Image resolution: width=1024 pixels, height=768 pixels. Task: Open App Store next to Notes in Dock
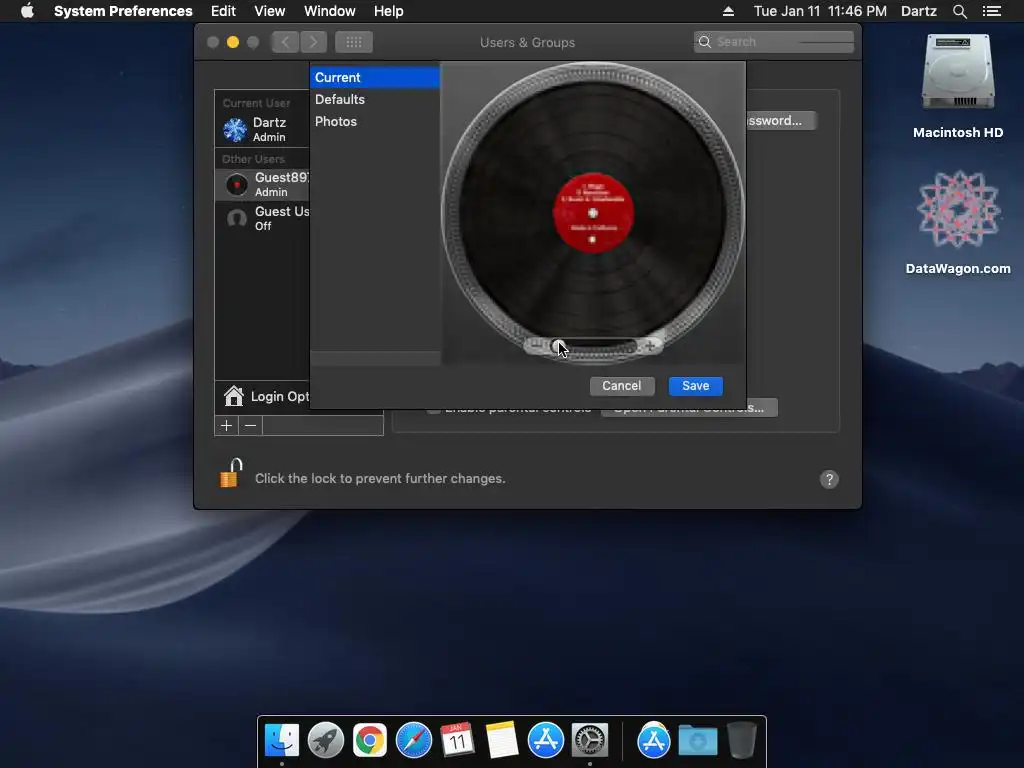(x=545, y=740)
